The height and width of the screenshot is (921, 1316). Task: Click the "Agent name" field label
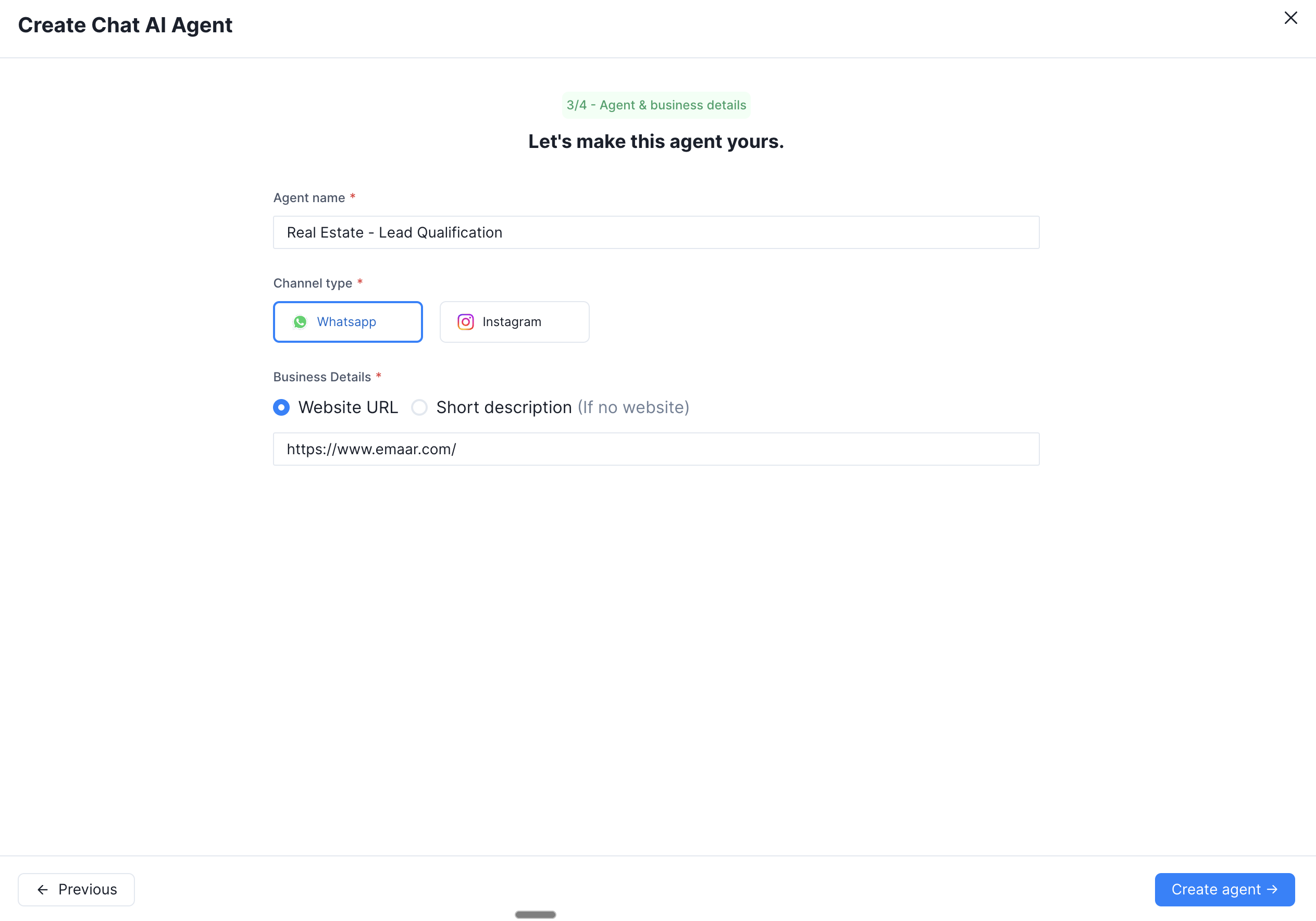(309, 198)
